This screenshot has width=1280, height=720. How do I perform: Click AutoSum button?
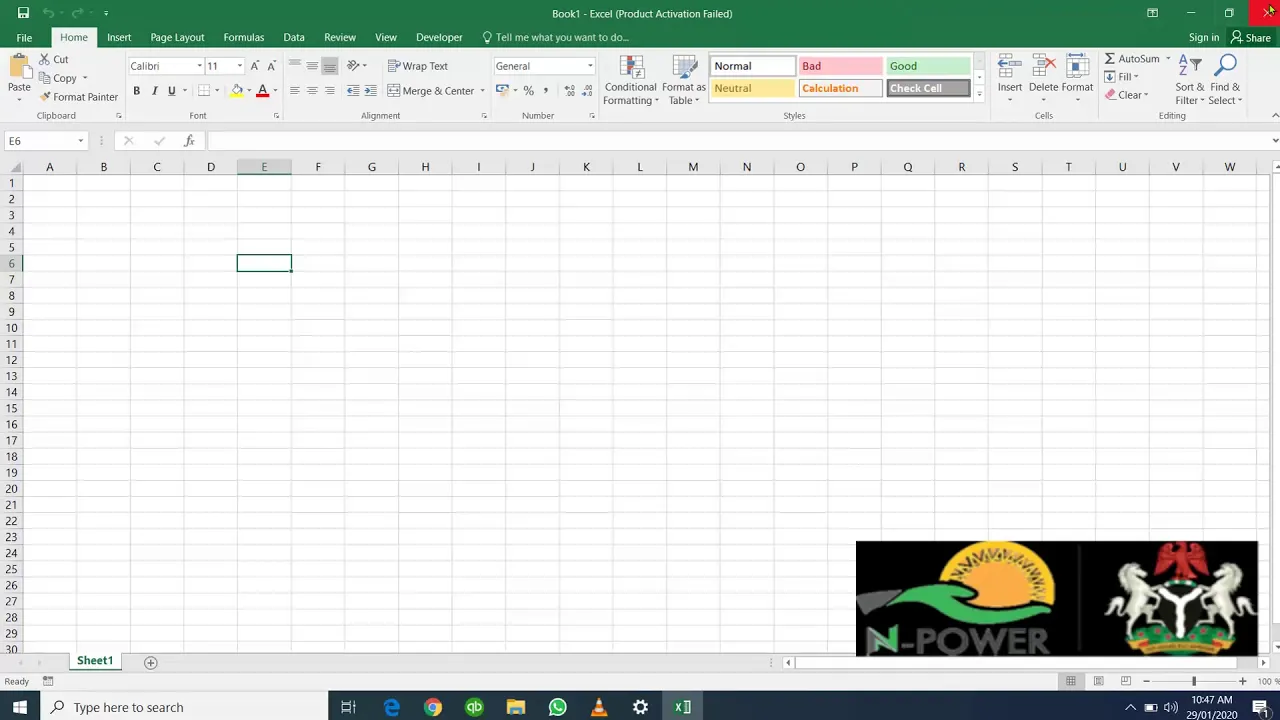point(1131,59)
